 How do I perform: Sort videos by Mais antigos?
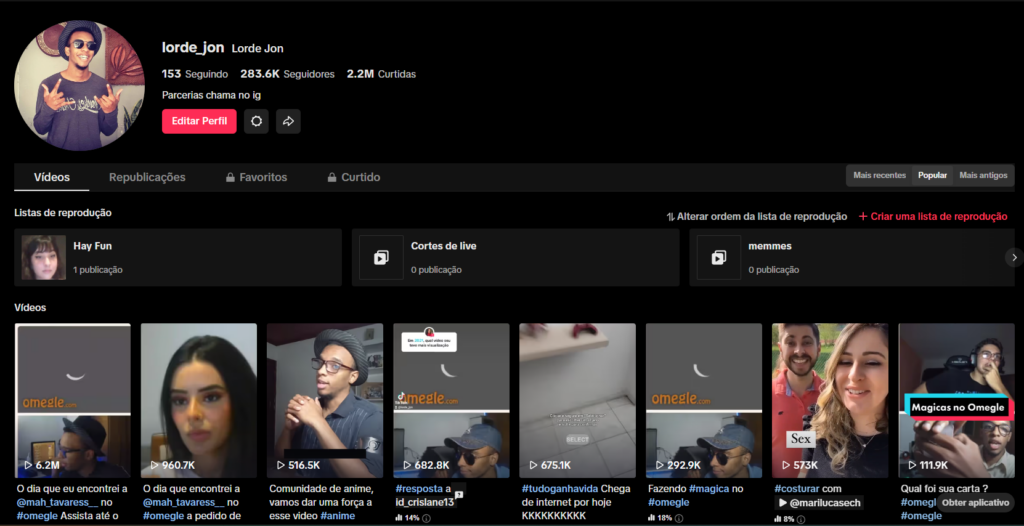coord(983,175)
